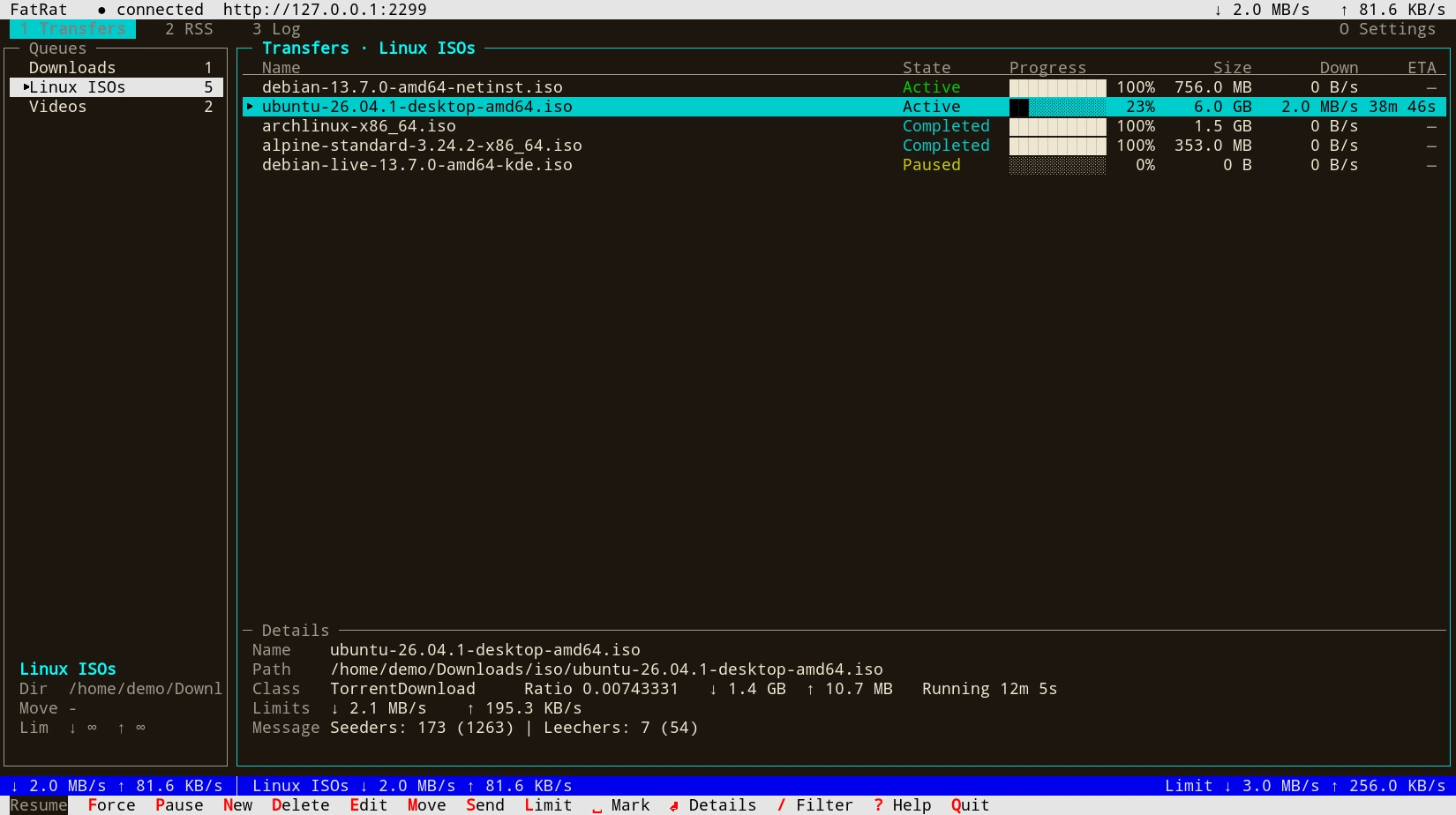This screenshot has width=1456, height=815.
Task: Open the Log tab
Action: coord(276,29)
